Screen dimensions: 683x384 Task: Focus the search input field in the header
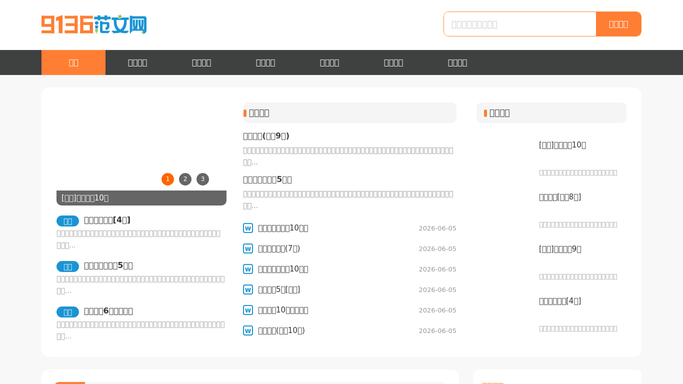[520, 24]
